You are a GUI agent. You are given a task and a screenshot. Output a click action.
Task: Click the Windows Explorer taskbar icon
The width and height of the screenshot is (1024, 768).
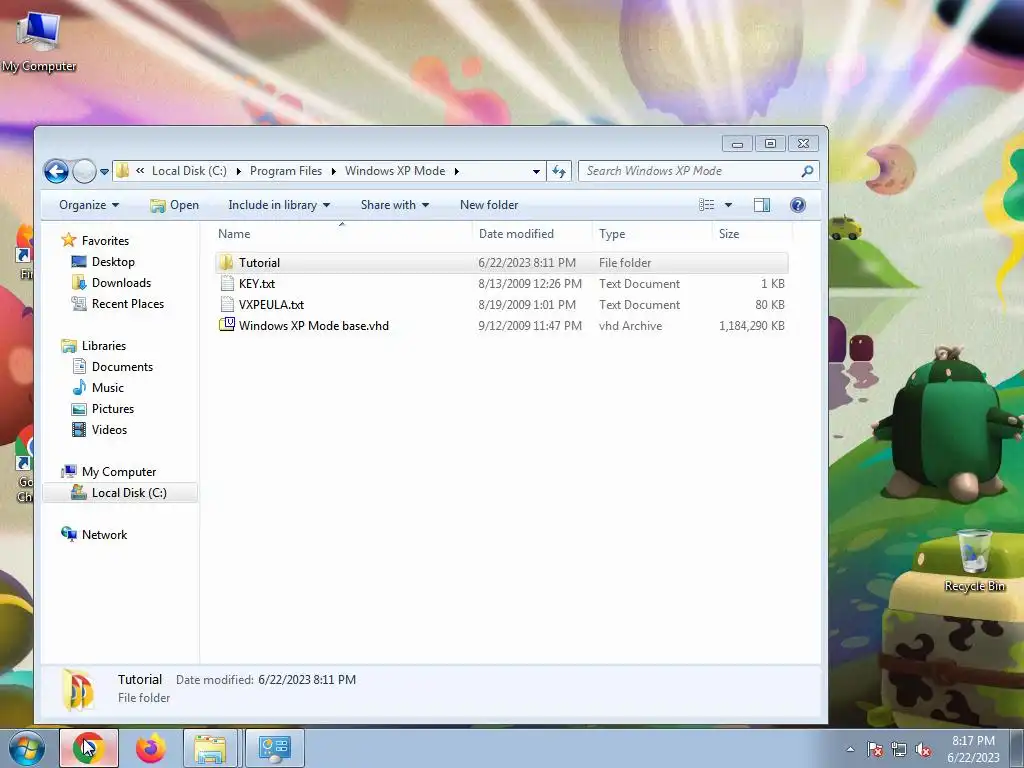pos(211,748)
